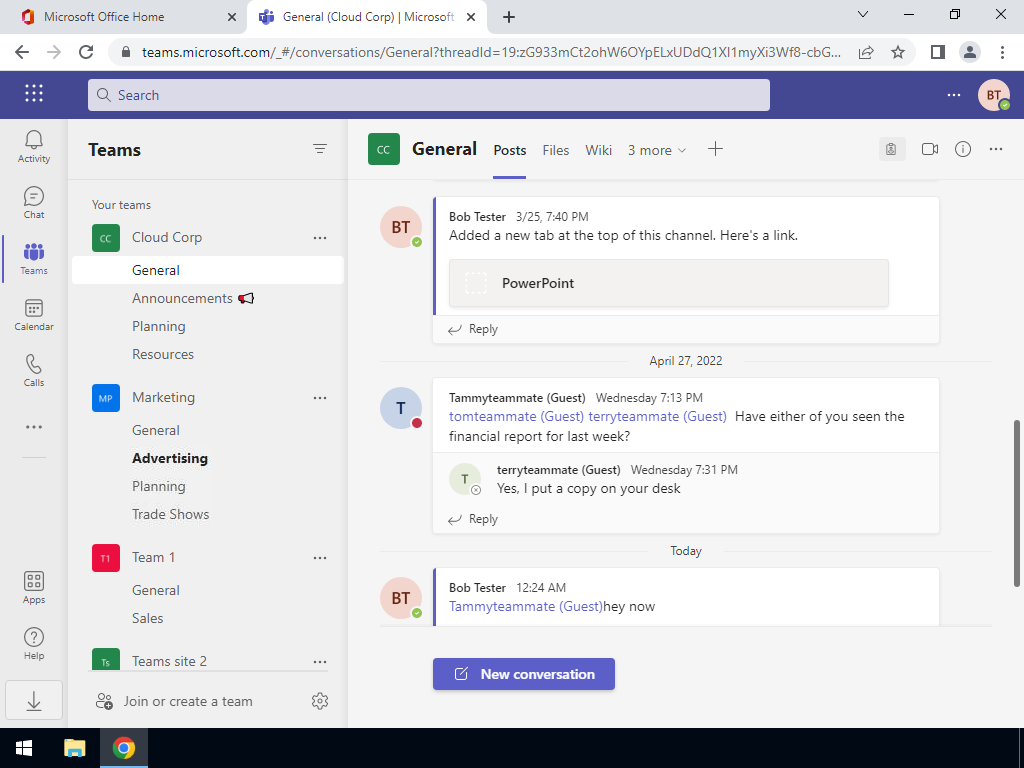Switch to Microsoft Office Home browser tab
1024x768 pixels.
click(122, 17)
